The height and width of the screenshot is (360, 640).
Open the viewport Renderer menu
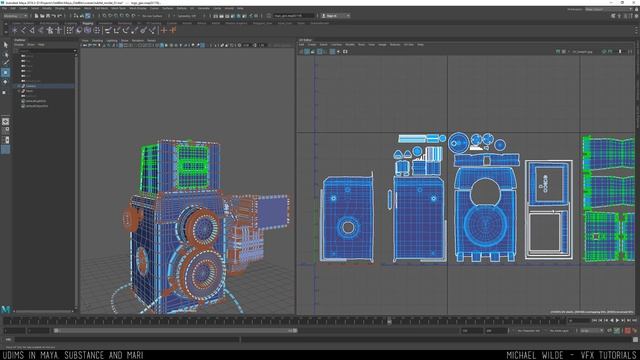[x=138, y=40]
